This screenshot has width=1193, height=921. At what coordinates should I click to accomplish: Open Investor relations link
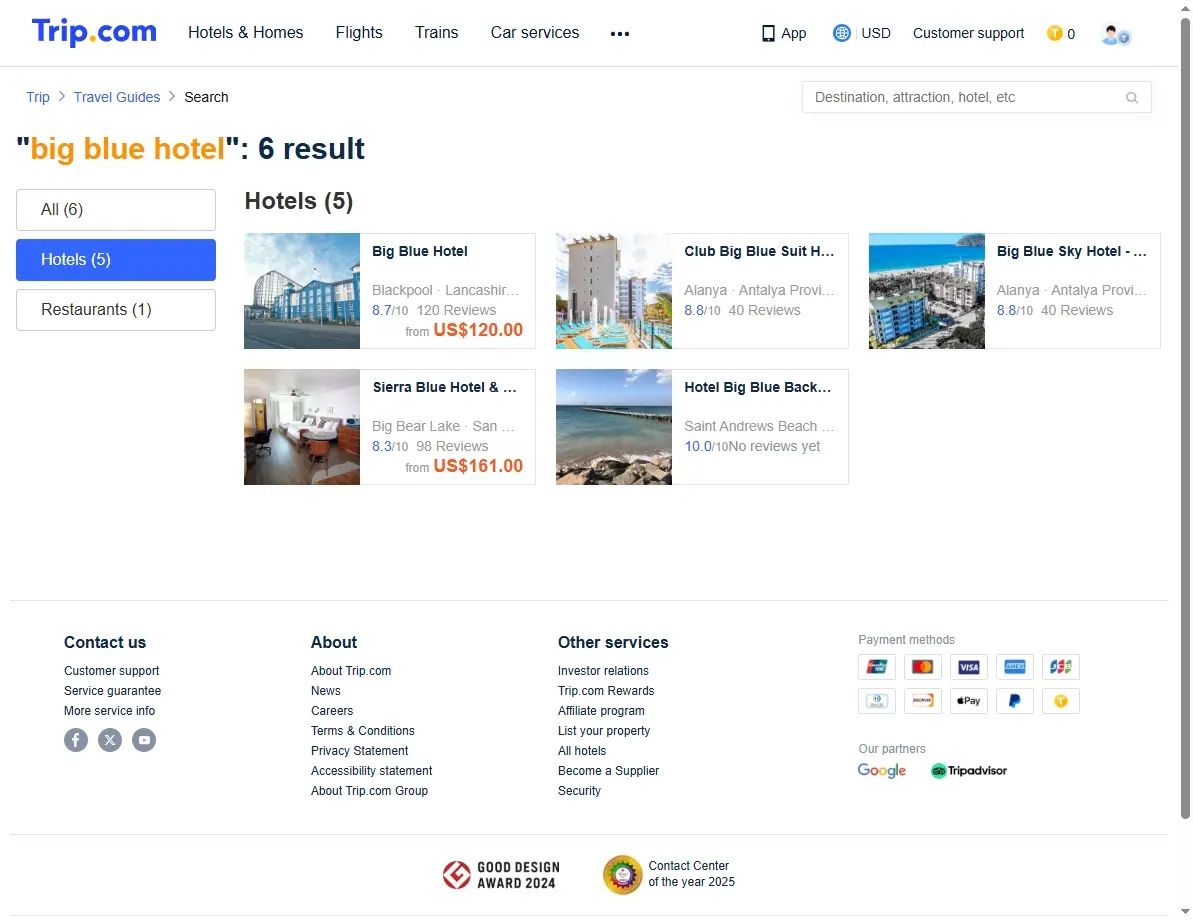(603, 671)
